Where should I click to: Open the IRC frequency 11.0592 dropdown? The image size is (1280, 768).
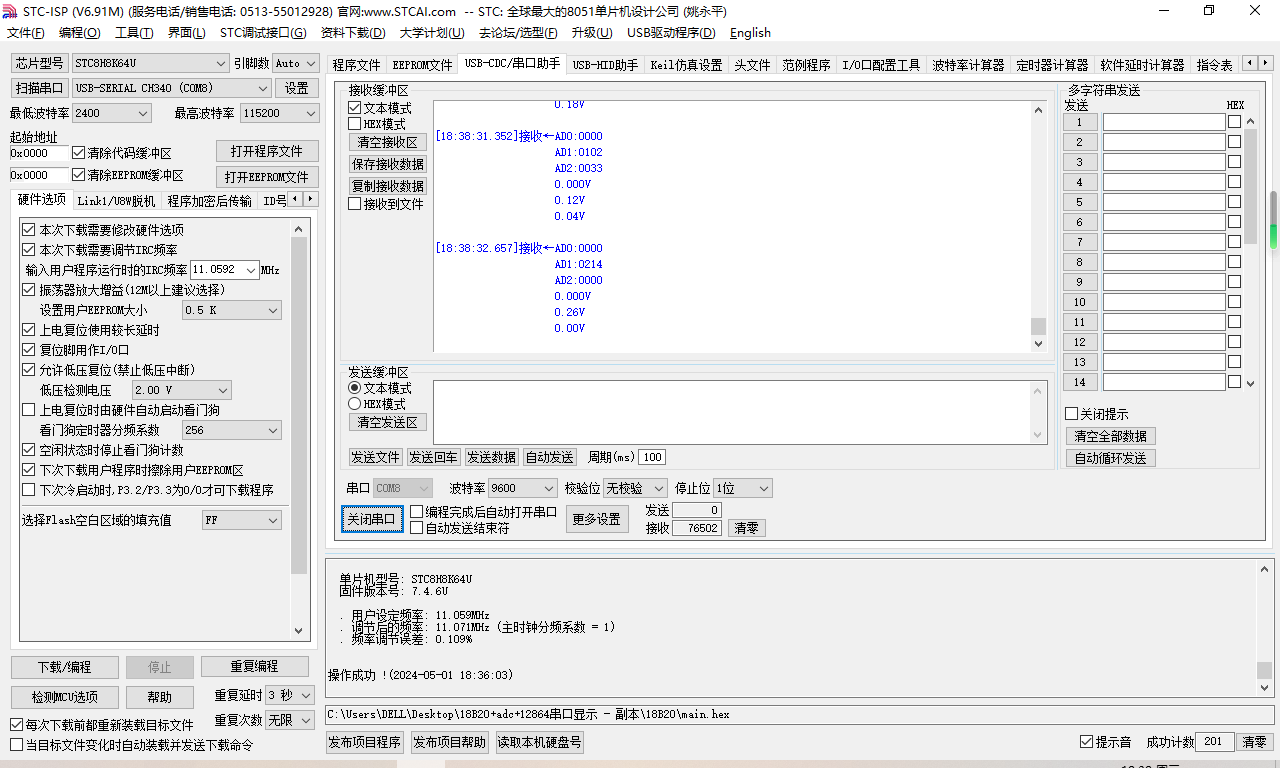(224, 270)
